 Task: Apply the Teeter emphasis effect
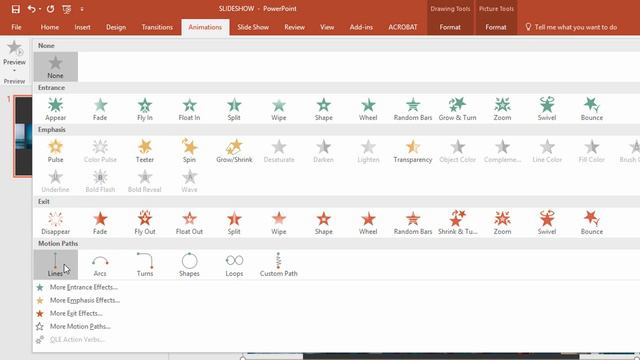point(145,151)
